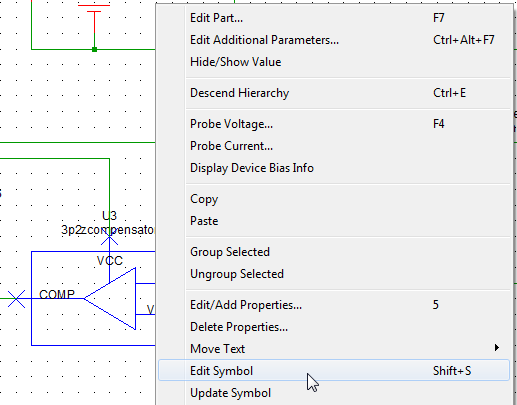Select Ungroup Selected option

click(334, 274)
